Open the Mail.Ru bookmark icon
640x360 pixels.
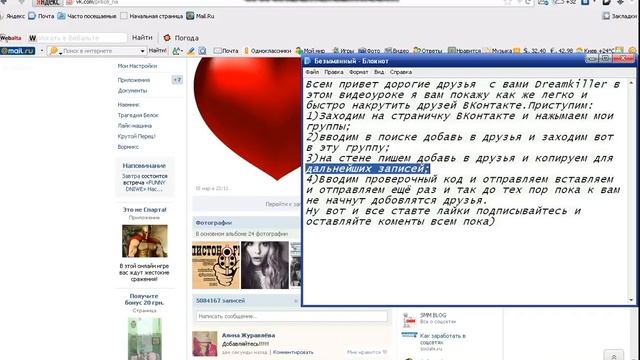(190, 16)
